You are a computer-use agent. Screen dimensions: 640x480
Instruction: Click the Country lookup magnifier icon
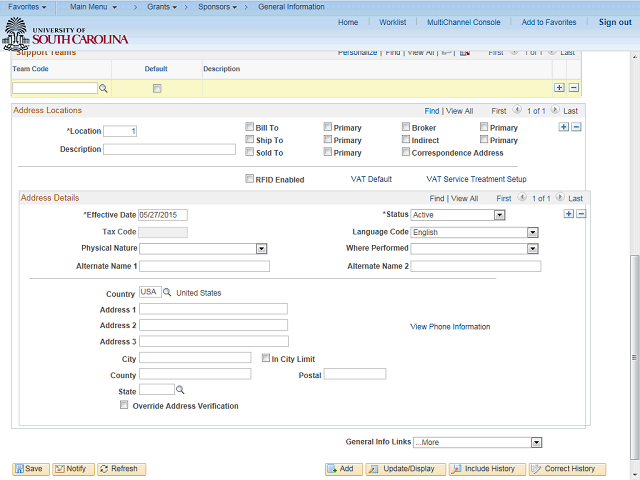167,293
